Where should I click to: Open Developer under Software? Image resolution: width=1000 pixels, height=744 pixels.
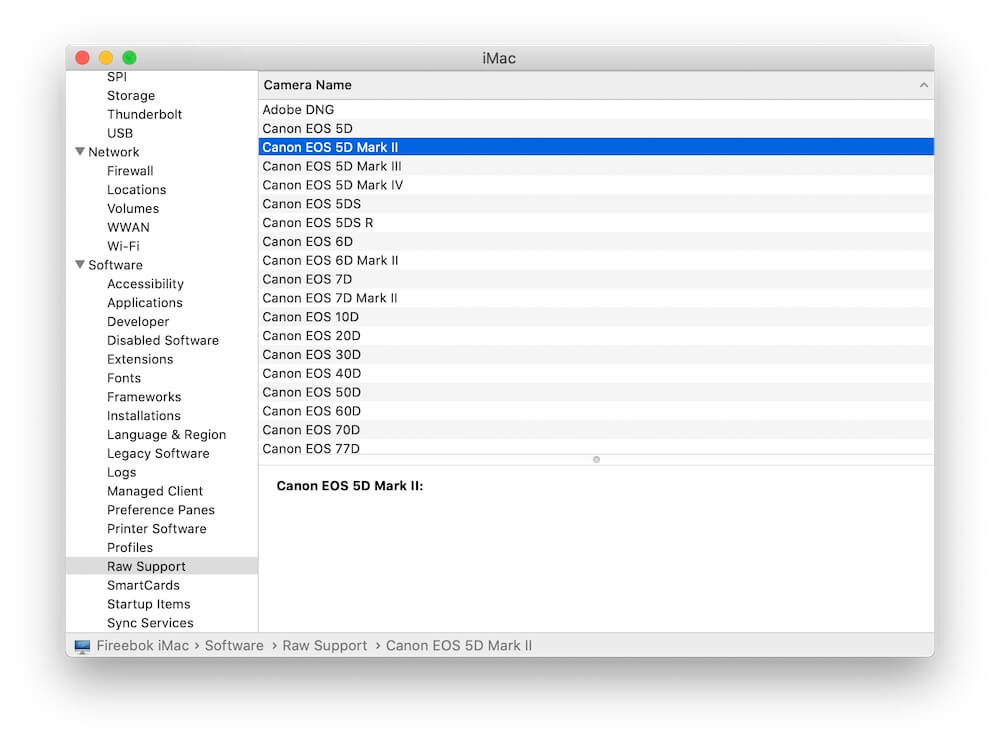click(138, 321)
